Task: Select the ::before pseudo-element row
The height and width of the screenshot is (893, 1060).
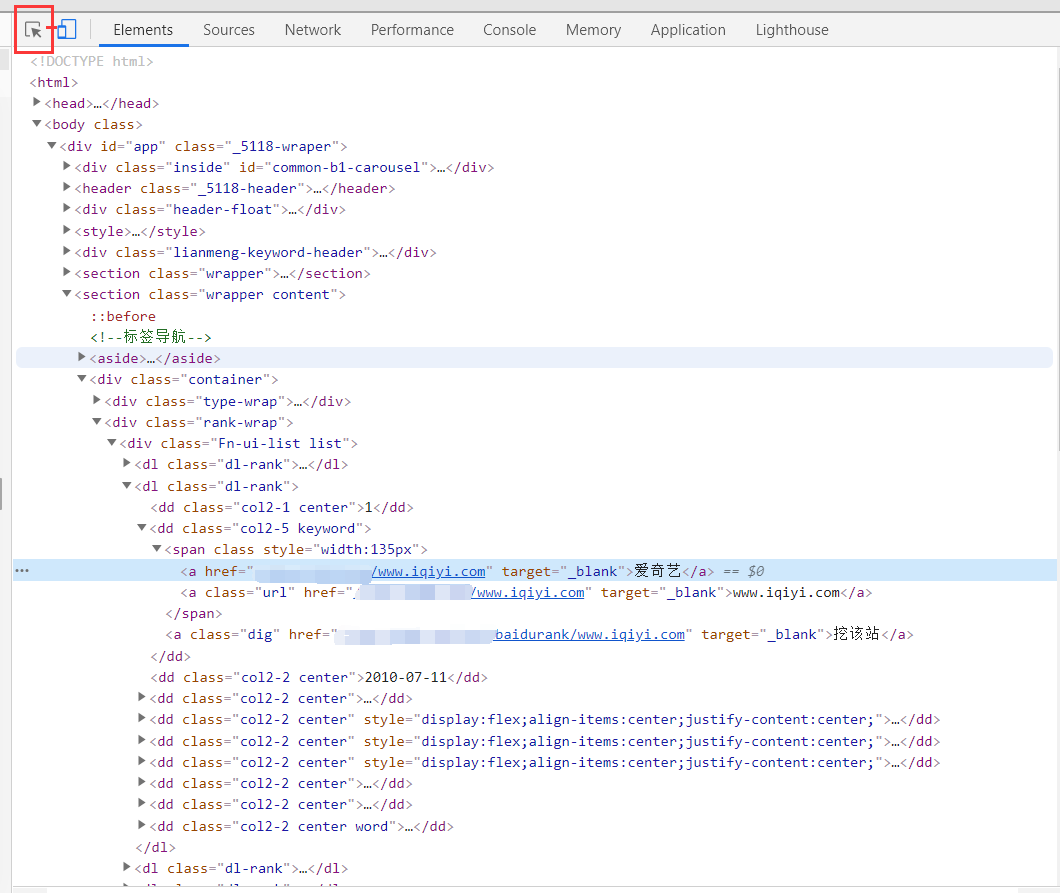Action: point(122,316)
